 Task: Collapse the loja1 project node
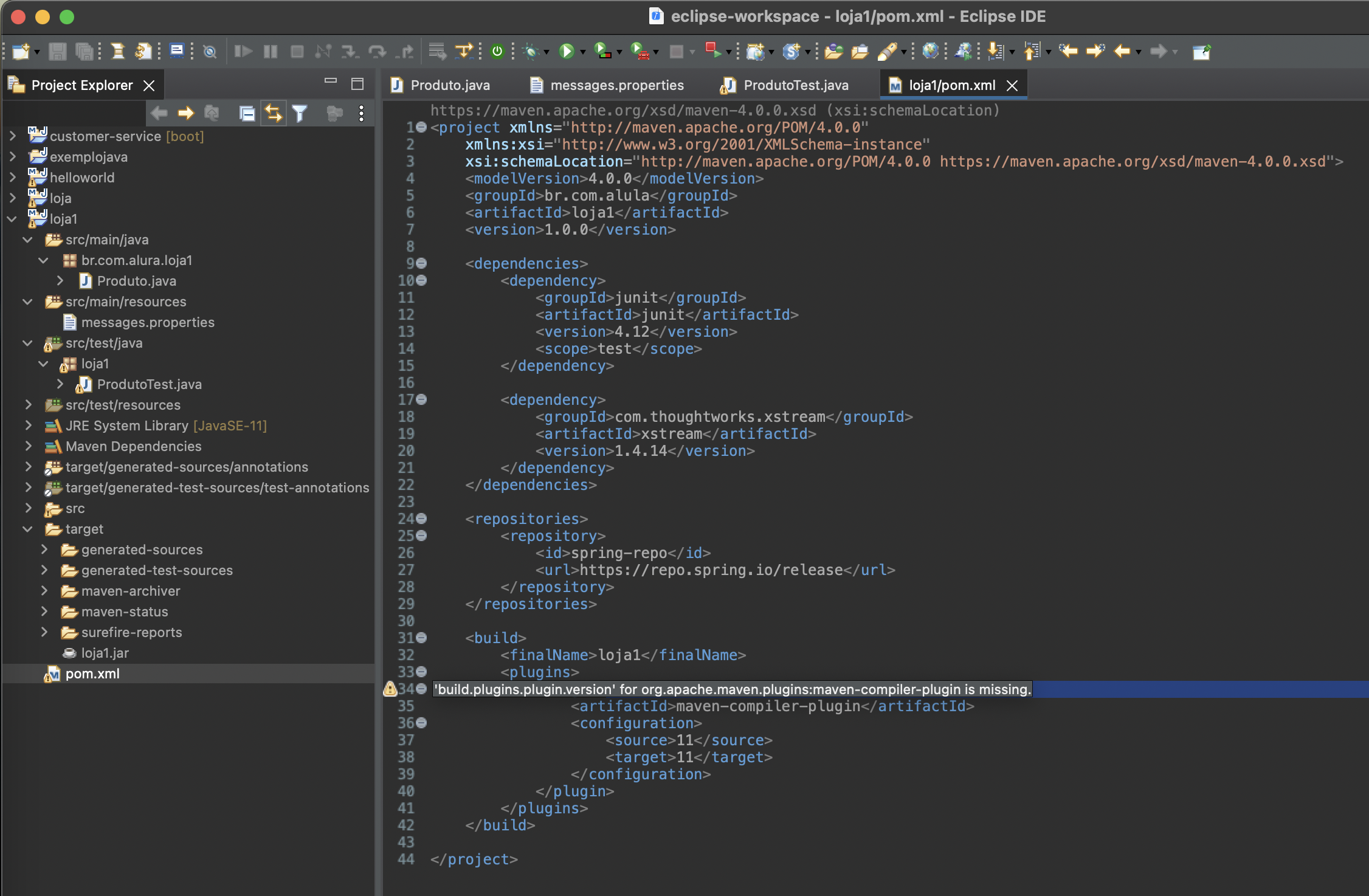pyautogui.click(x=12, y=219)
